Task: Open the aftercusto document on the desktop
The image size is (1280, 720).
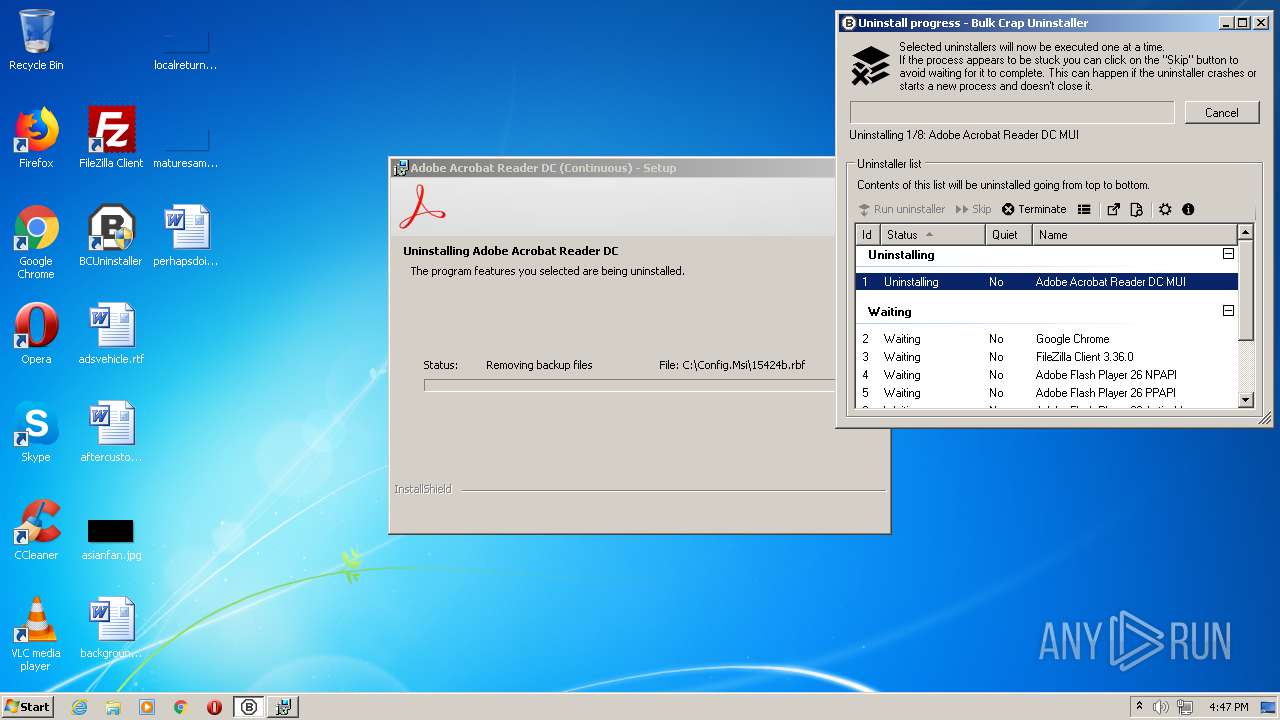Action: pos(111,432)
